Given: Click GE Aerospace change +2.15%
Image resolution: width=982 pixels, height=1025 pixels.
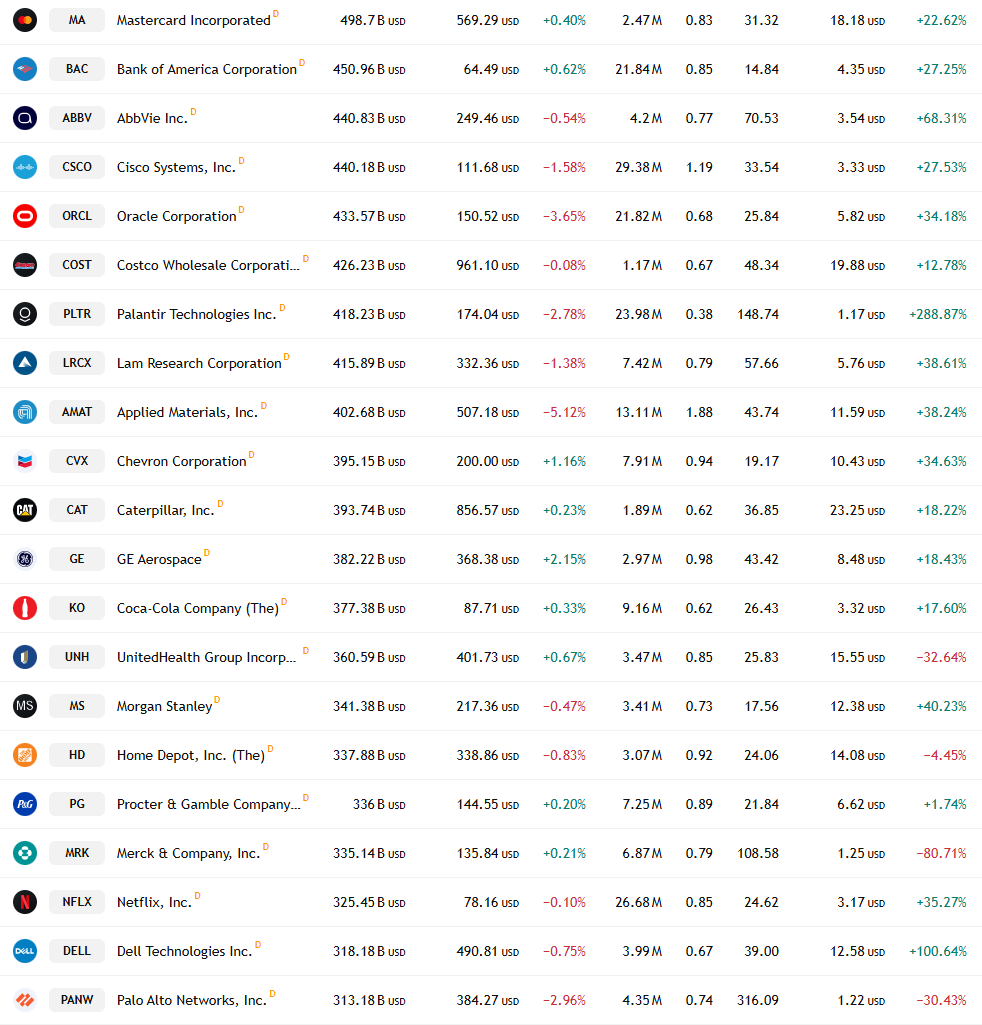Looking at the screenshot, I should pos(564,560).
